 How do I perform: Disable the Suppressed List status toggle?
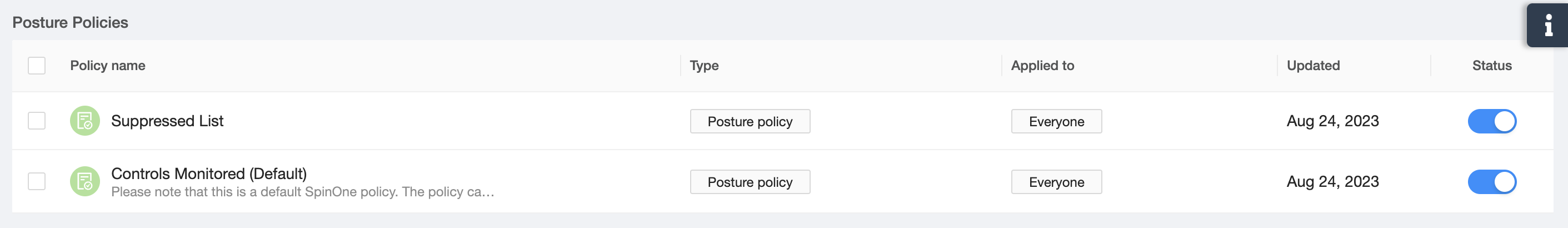pyautogui.click(x=1491, y=121)
